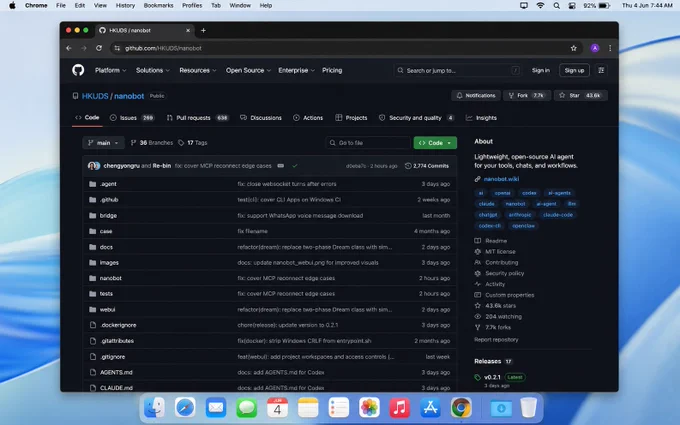The width and height of the screenshot is (680, 425).
Task: Expand the main branch dropdown
Action: point(103,143)
